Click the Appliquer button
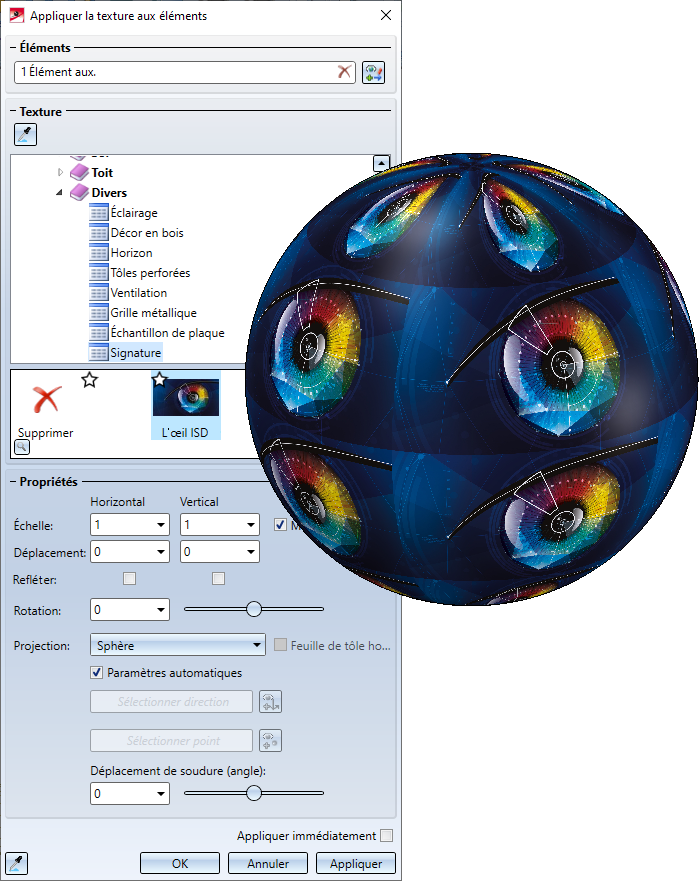This screenshot has height=881, width=699. pyautogui.click(x=356, y=864)
